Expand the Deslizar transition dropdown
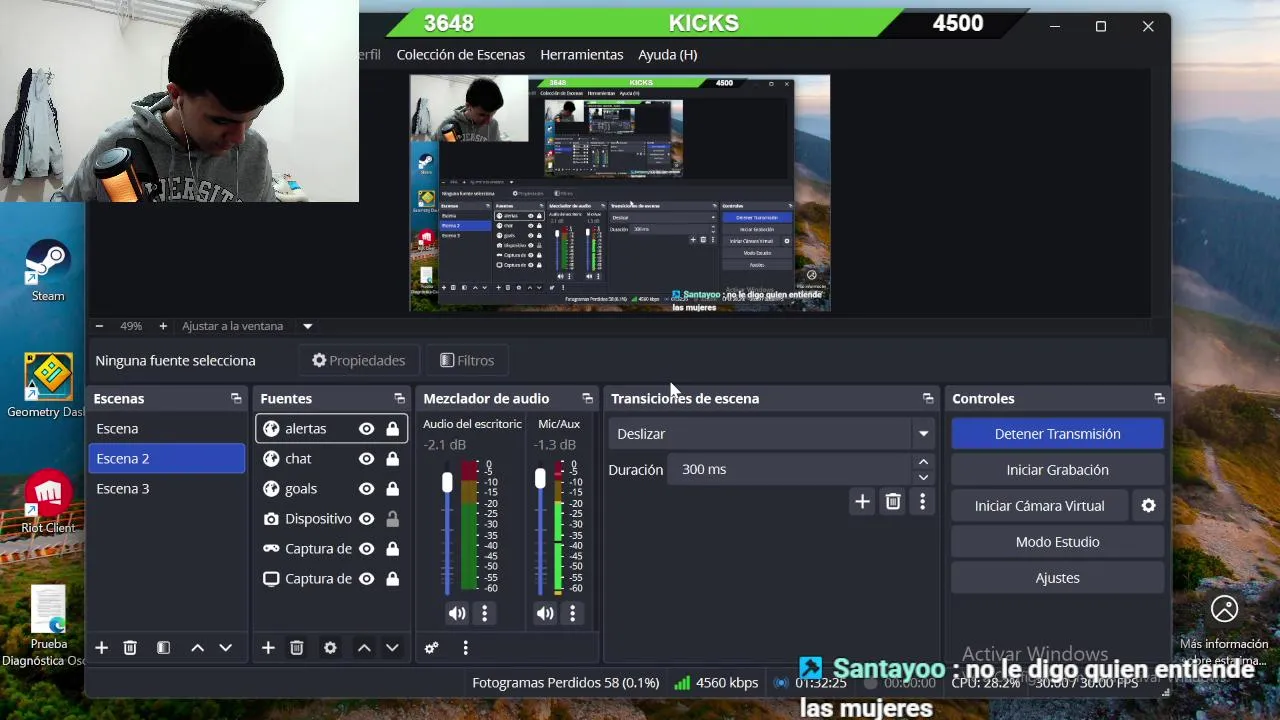 pos(923,434)
